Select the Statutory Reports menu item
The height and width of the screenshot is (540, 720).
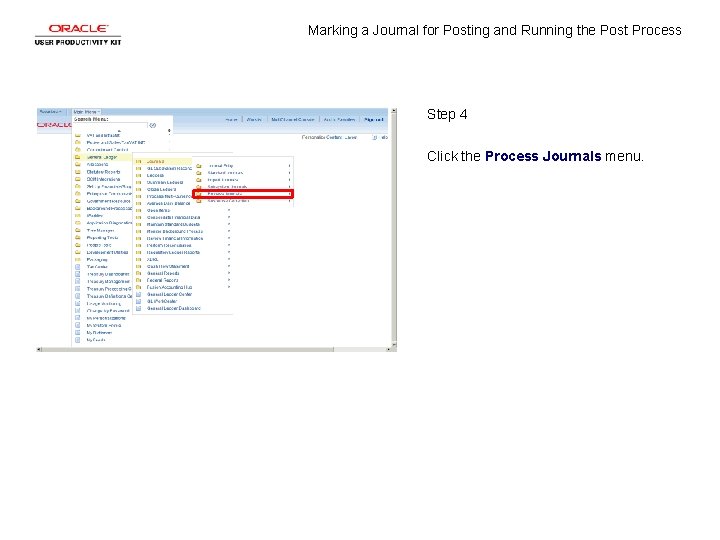coord(103,172)
